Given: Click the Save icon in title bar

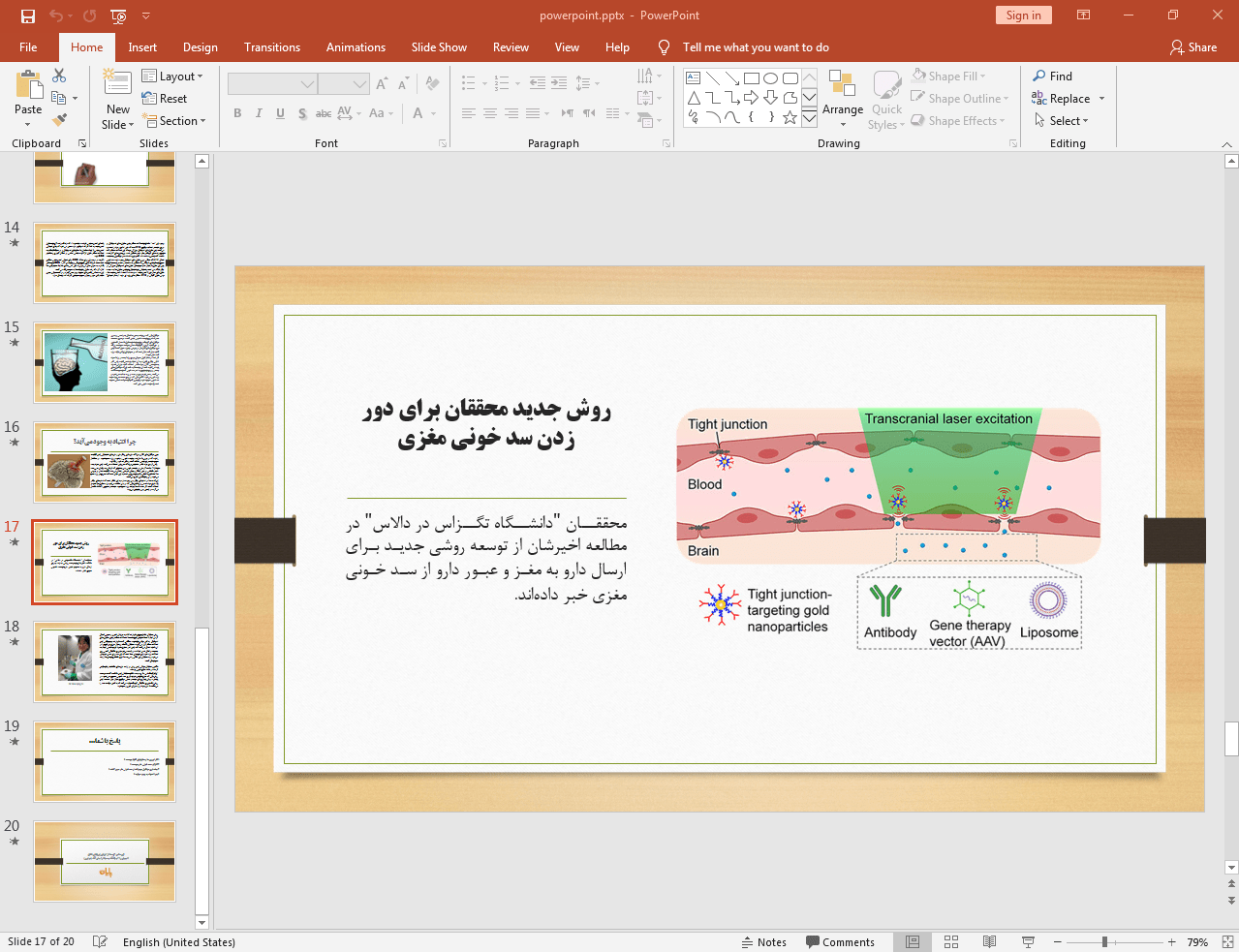Looking at the screenshot, I should [x=27, y=15].
